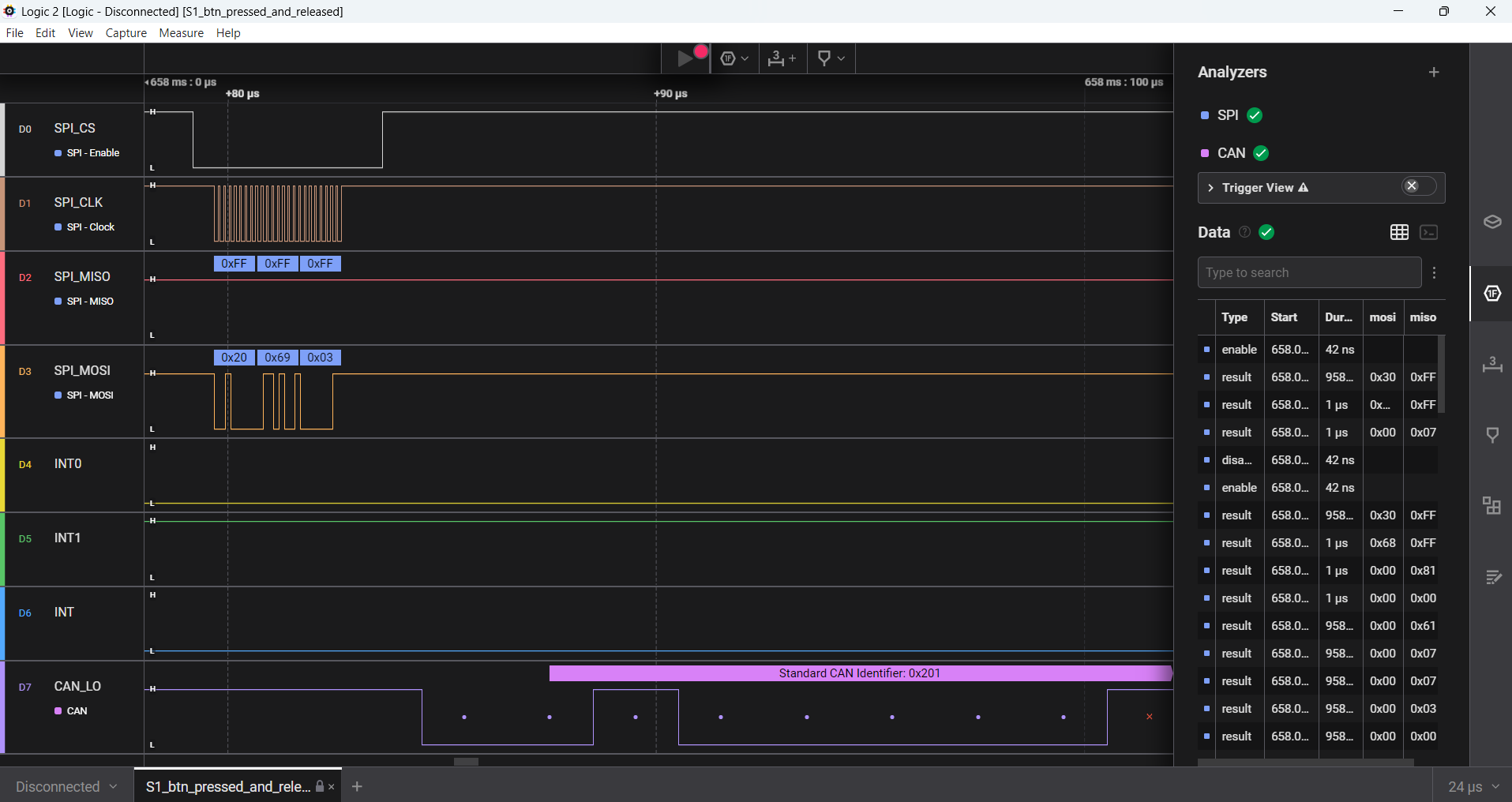This screenshot has width=1512, height=802.
Task: Open the View menu
Action: (x=80, y=33)
